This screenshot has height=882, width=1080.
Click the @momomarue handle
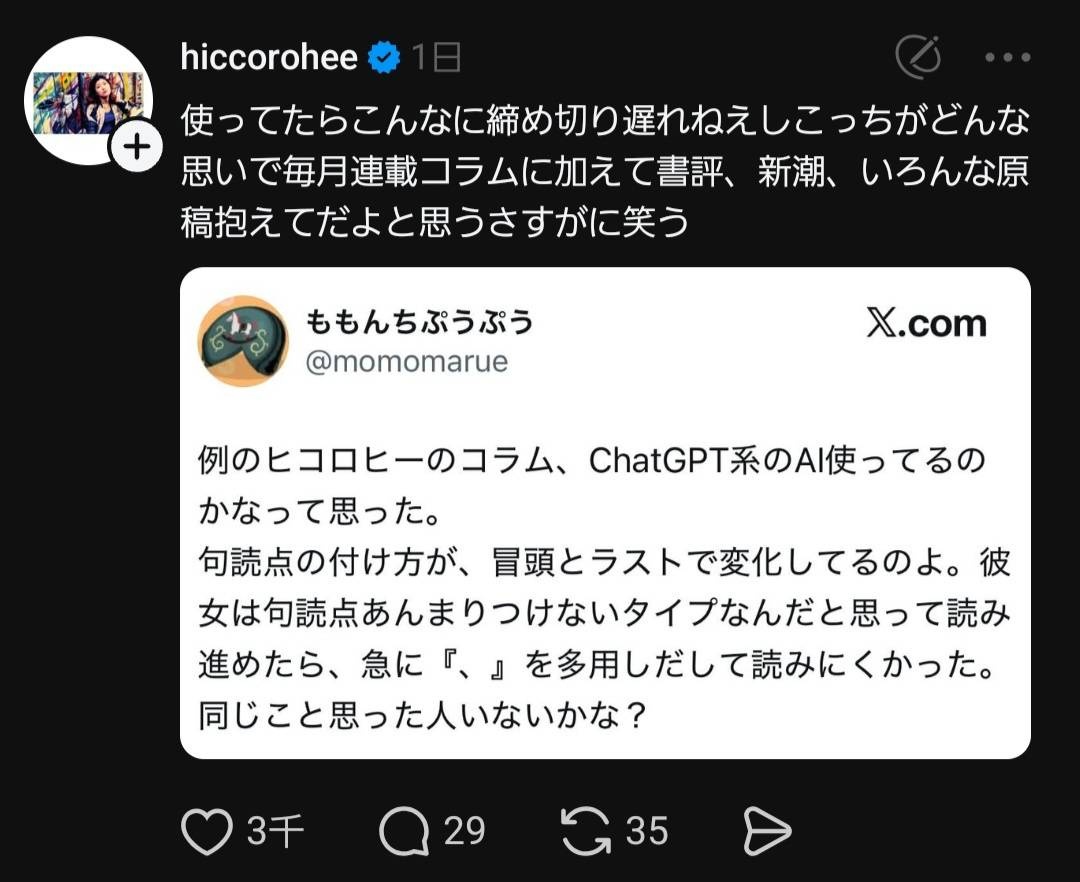coord(406,361)
